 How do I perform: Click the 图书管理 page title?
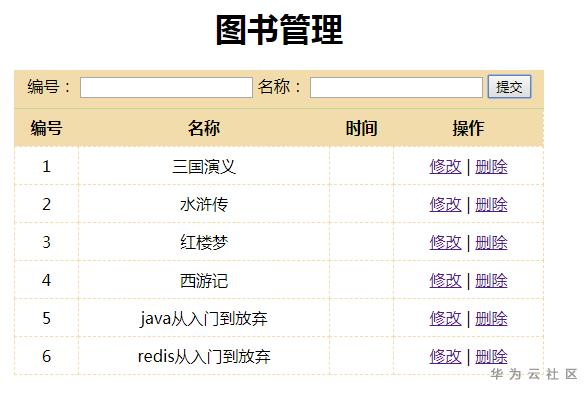tap(279, 30)
